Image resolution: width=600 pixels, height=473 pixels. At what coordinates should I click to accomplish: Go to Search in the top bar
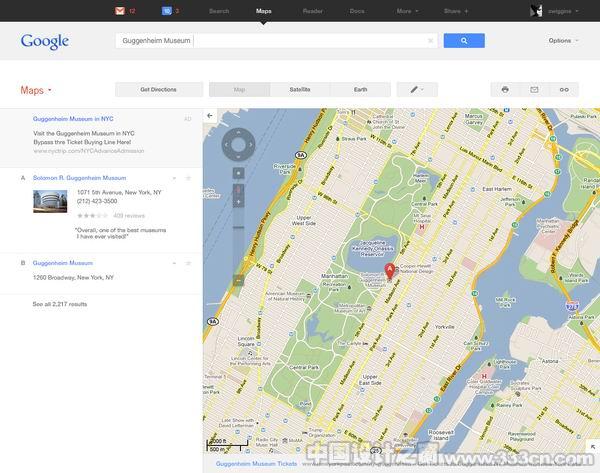click(219, 11)
